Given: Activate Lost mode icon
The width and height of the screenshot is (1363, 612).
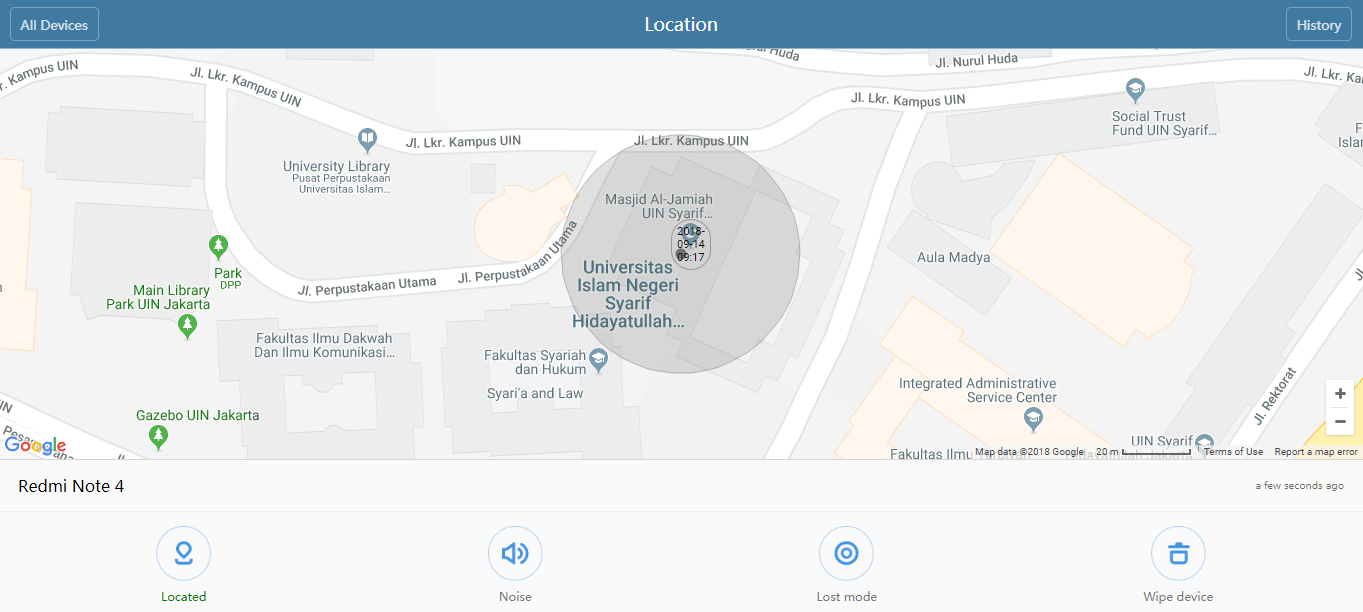Looking at the screenshot, I should [846, 553].
